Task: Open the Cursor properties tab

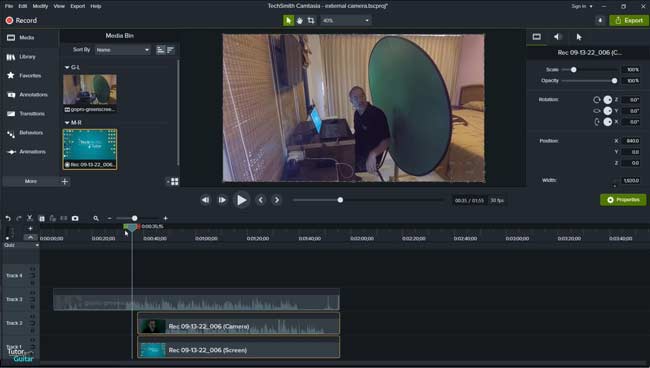Action: (x=579, y=37)
